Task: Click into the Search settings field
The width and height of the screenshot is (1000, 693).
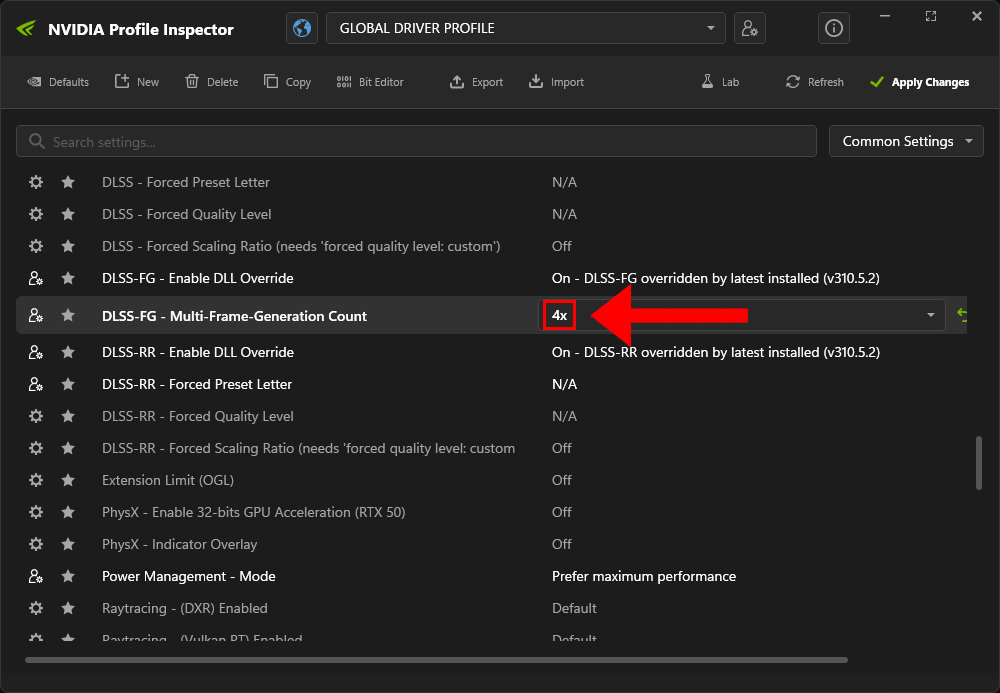Action: click(x=420, y=142)
